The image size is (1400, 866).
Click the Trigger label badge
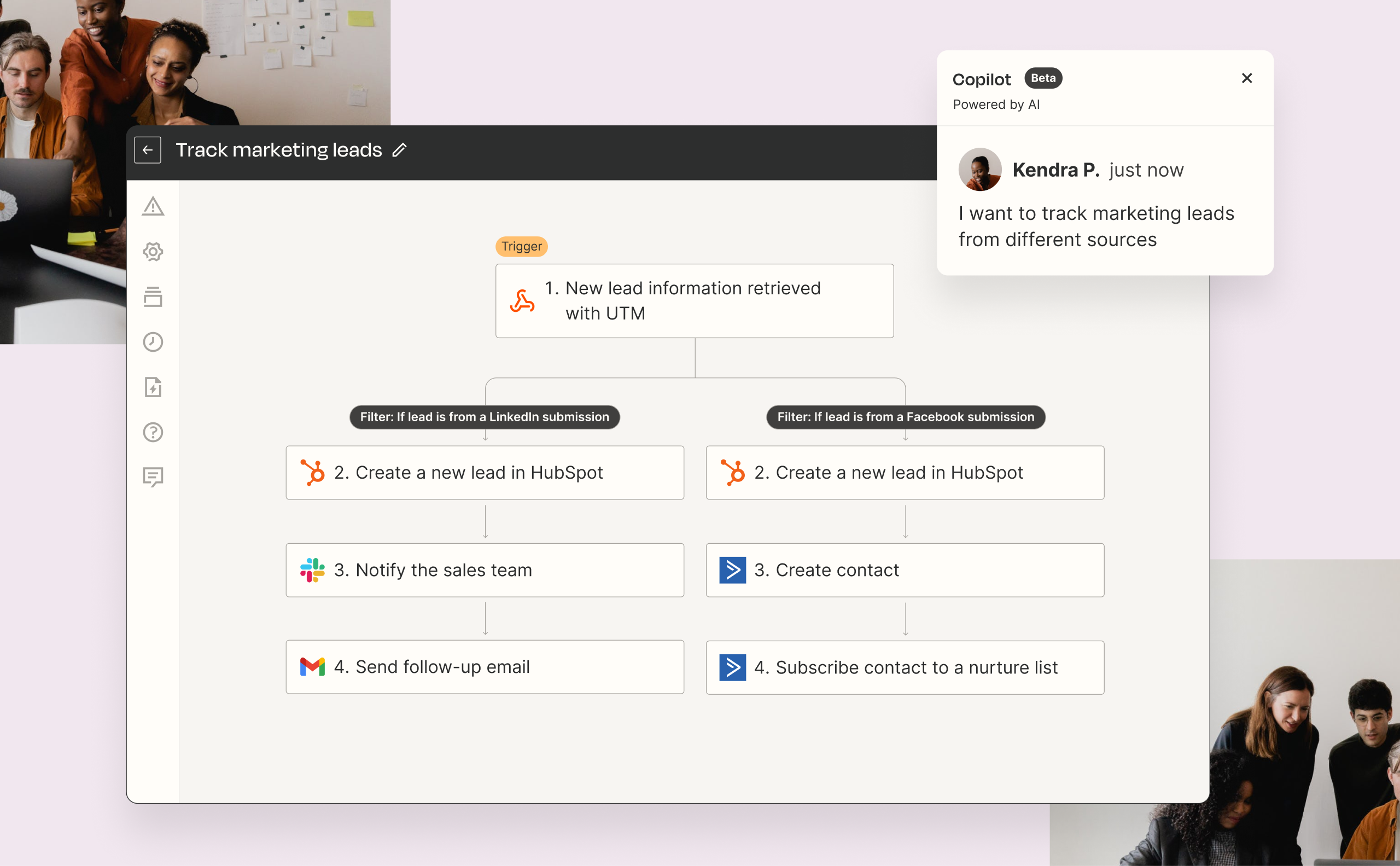coord(521,246)
